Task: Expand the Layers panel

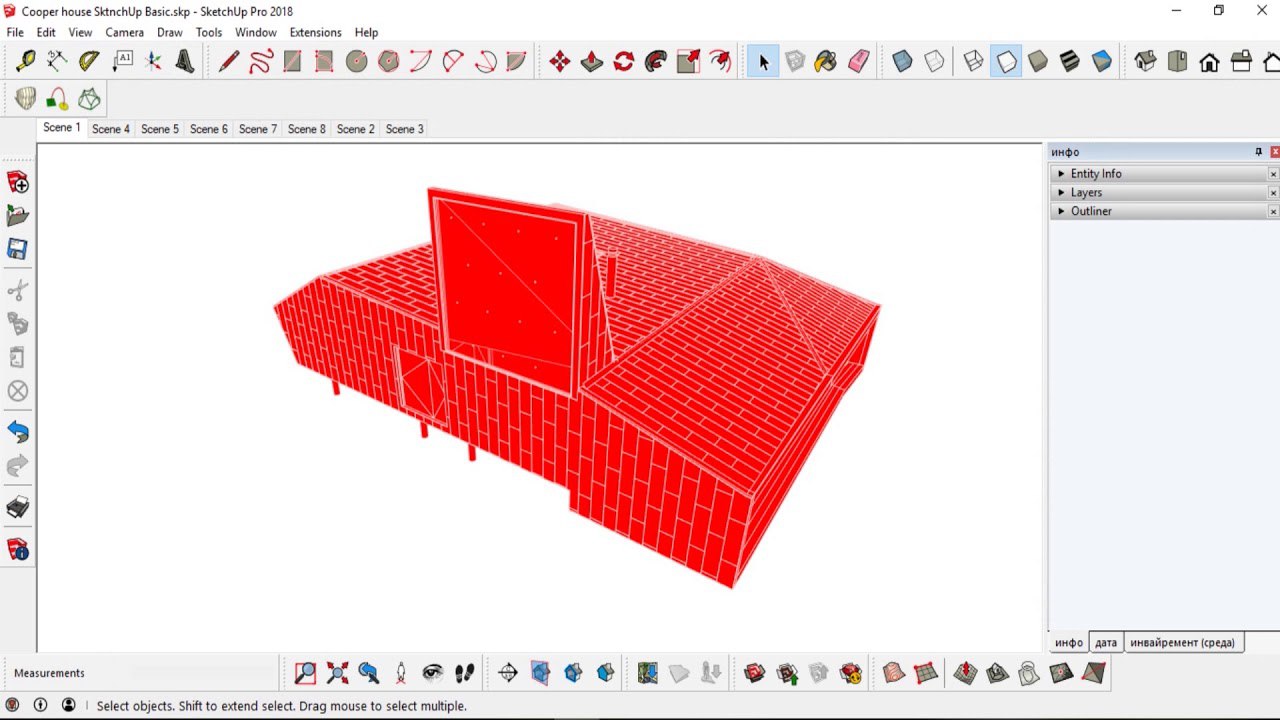Action: pyautogui.click(x=1161, y=192)
